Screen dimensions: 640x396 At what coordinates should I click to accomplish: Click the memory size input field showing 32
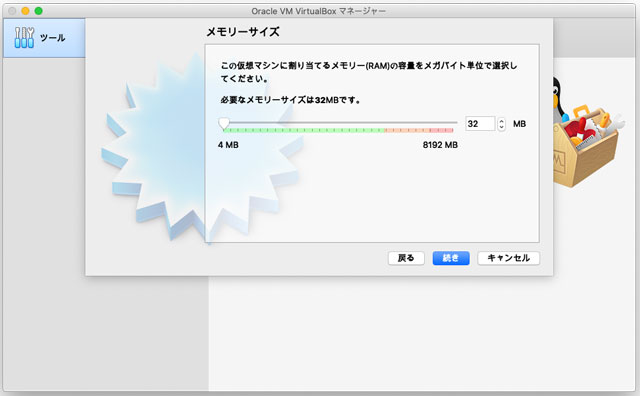[480, 124]
